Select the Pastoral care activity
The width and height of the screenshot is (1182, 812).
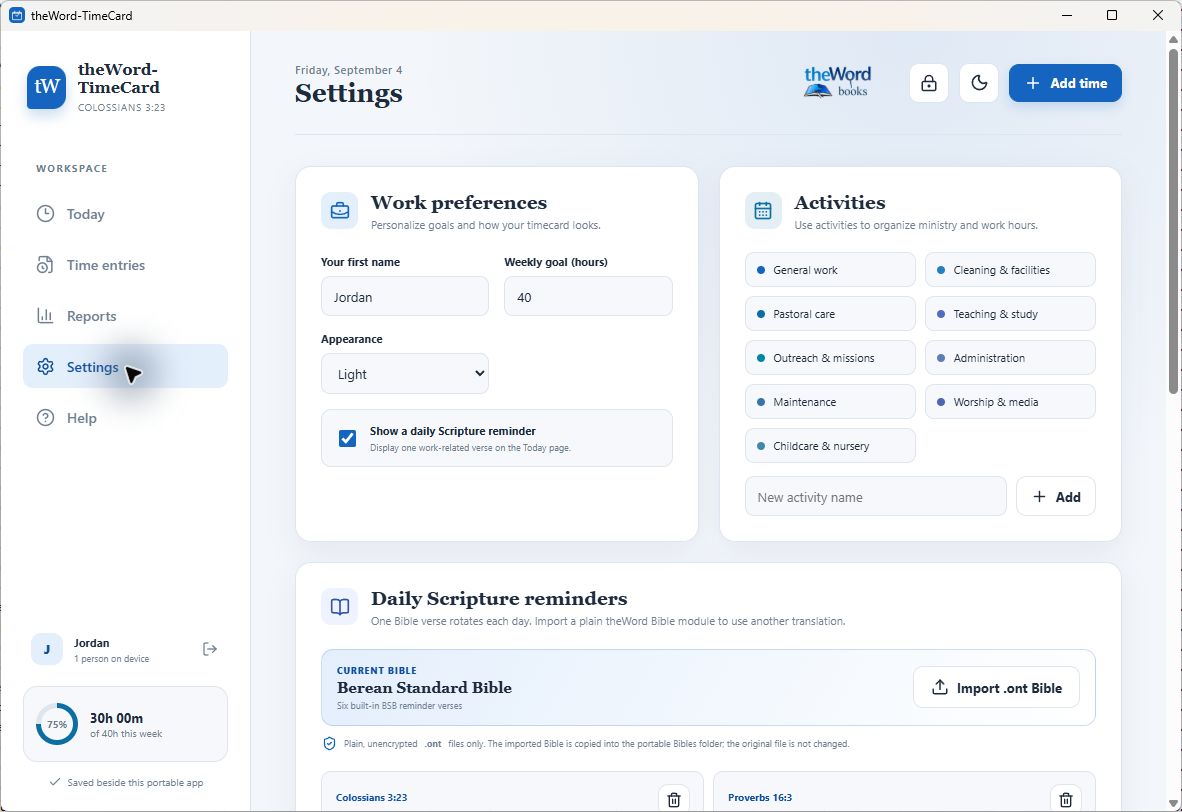(830, 314)
